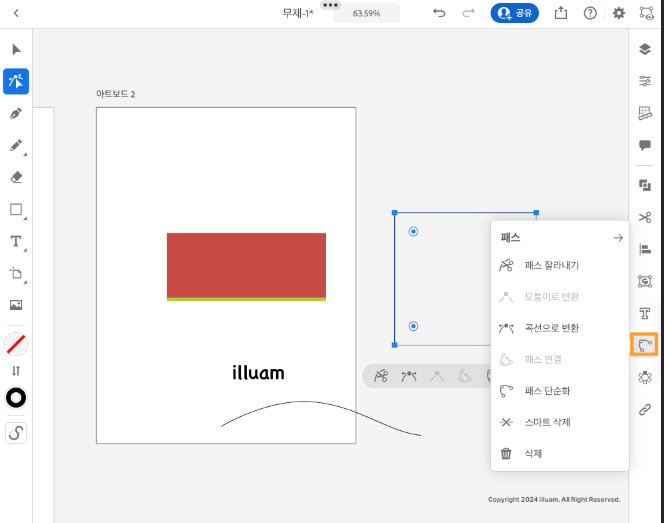Open the black stroke color swatch

pos(16,398)
